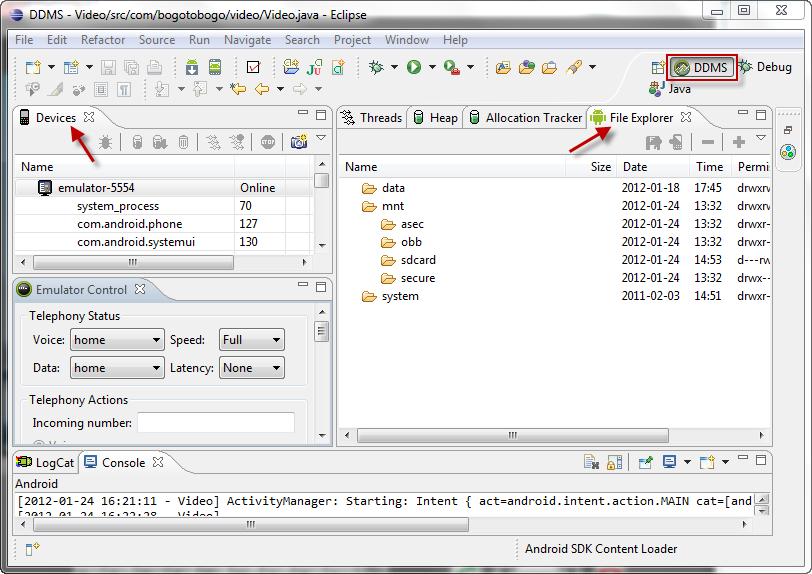This screenshot has height=574, width=812.
Task: Click the Print toolbar icon
Action: [x=154, y=67]
